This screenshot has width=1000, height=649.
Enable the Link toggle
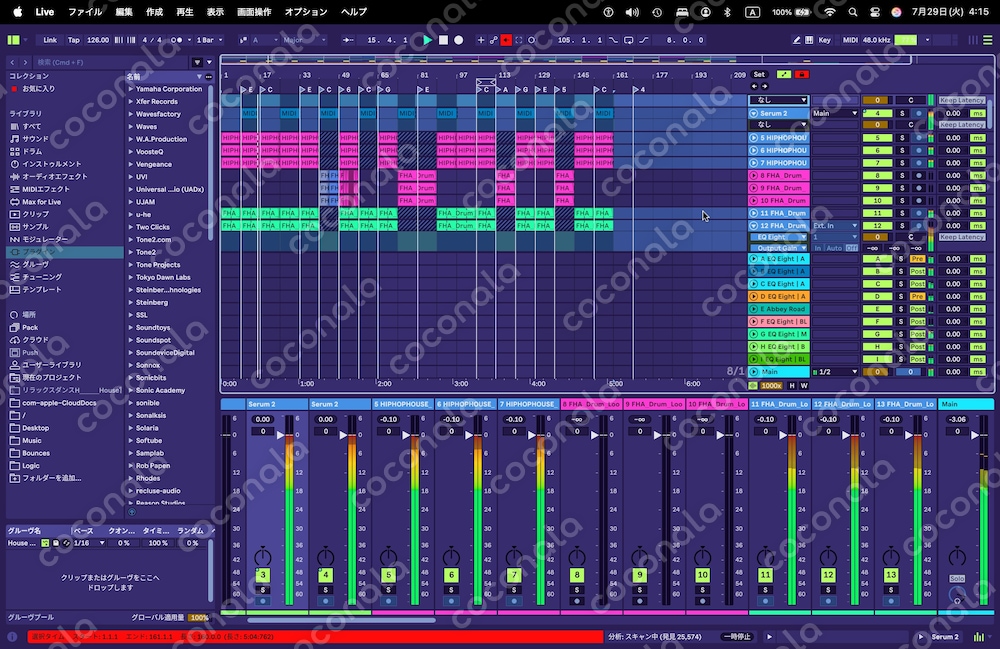[50, 40]
